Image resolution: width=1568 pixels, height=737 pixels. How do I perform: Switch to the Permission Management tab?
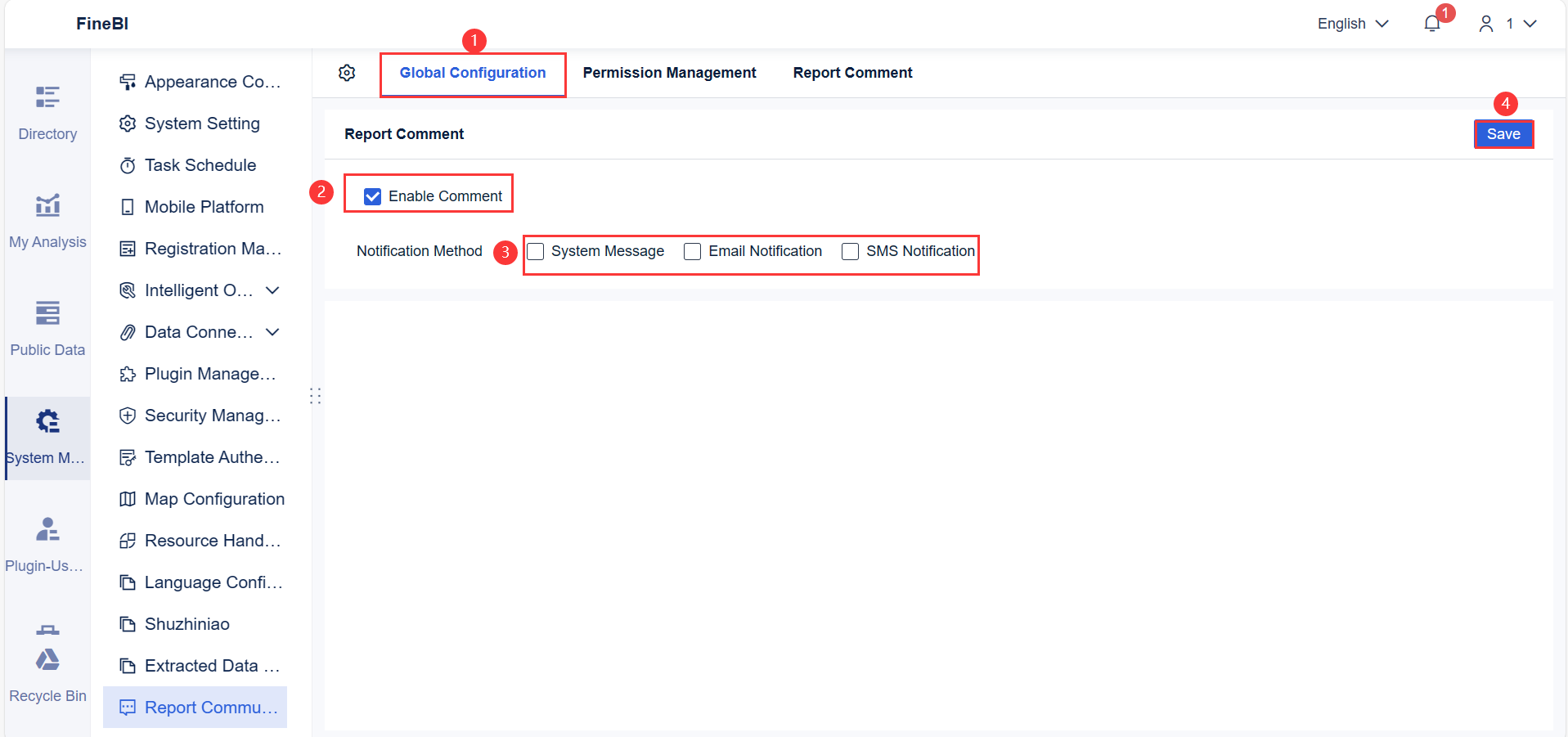point(669,72)
